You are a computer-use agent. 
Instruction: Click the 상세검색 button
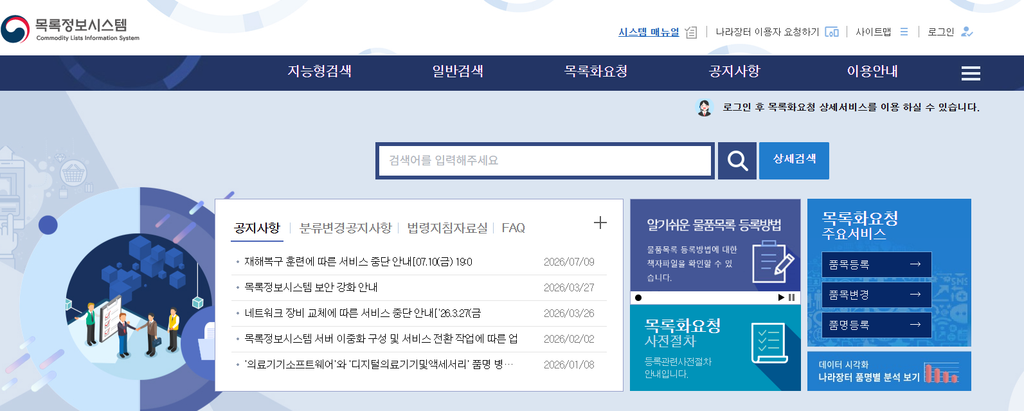[x=794, y=160]
